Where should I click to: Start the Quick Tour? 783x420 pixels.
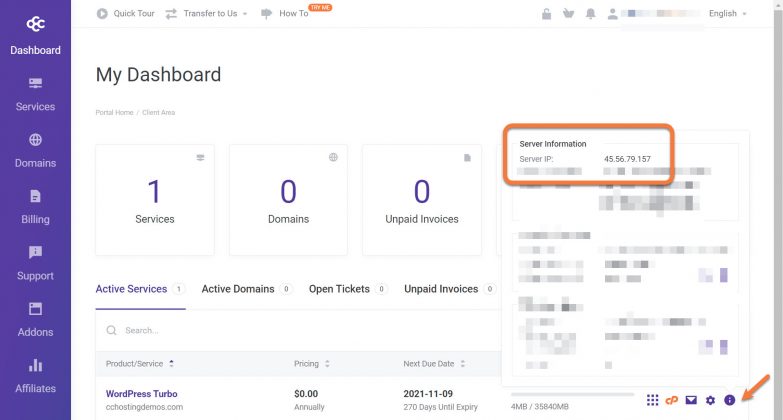[x=125, y=14]
